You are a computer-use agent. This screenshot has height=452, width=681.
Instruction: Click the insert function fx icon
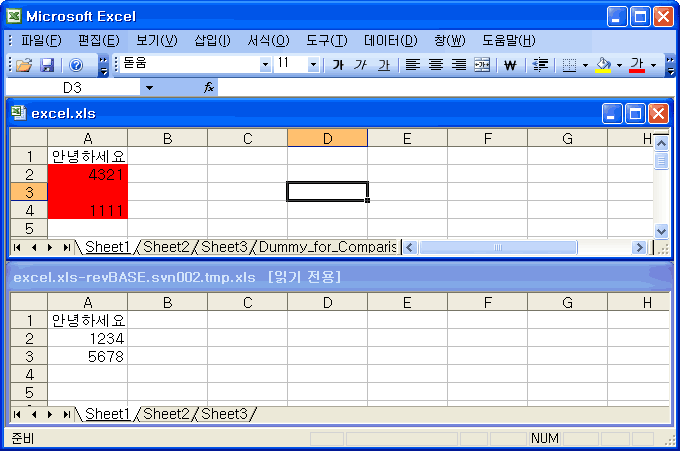(209, 88)
